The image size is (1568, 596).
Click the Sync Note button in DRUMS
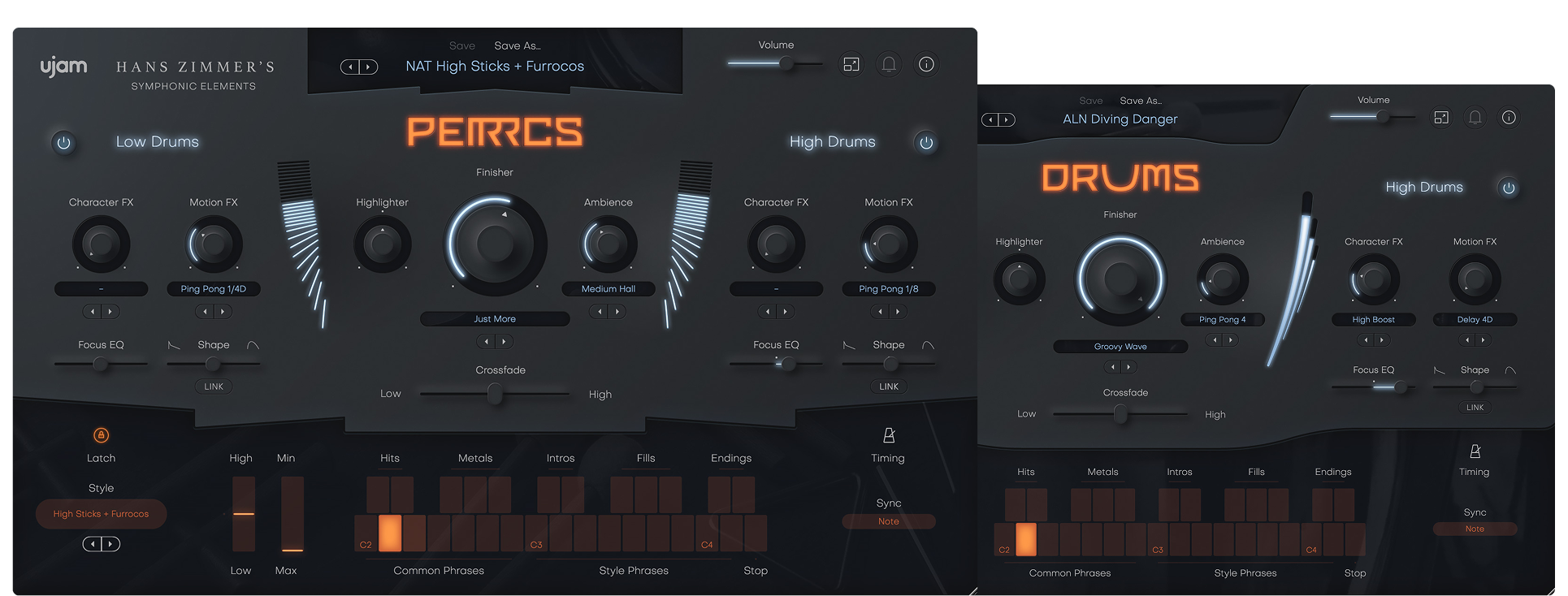click(1475, 529)
